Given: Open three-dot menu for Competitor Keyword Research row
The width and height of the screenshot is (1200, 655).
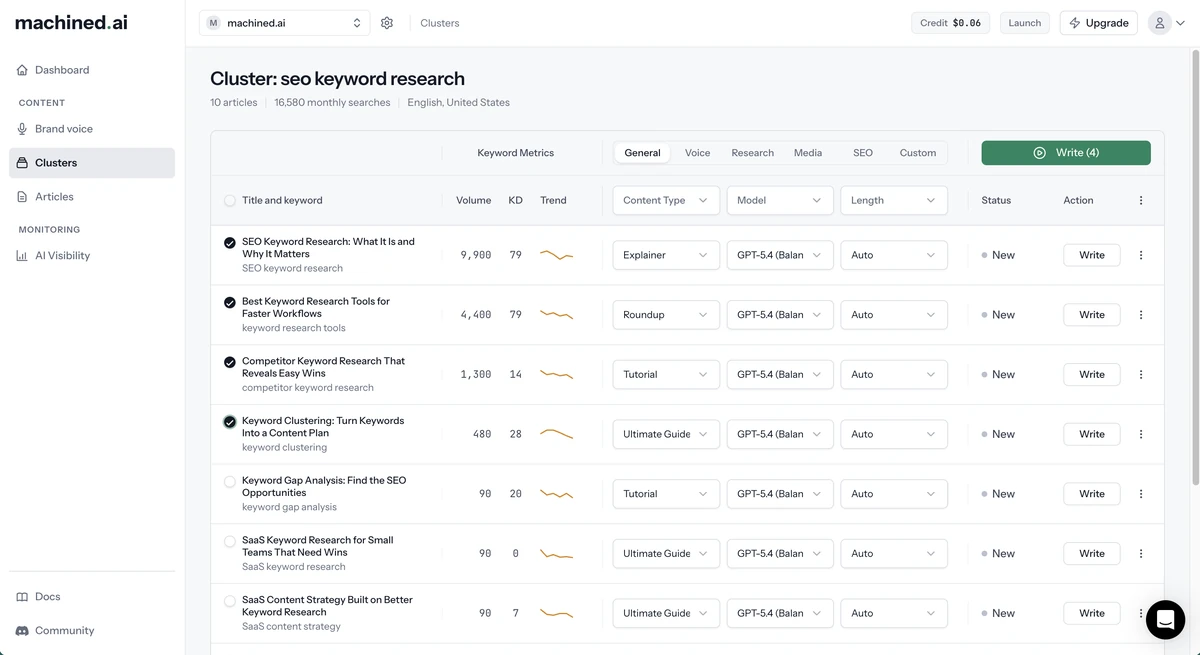Looking at the screenshot, I should tap(1141, 374).
